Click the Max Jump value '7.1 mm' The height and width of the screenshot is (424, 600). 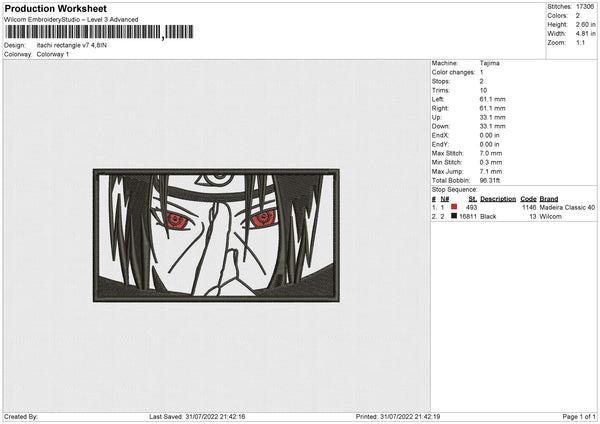(x=491, y=172)
